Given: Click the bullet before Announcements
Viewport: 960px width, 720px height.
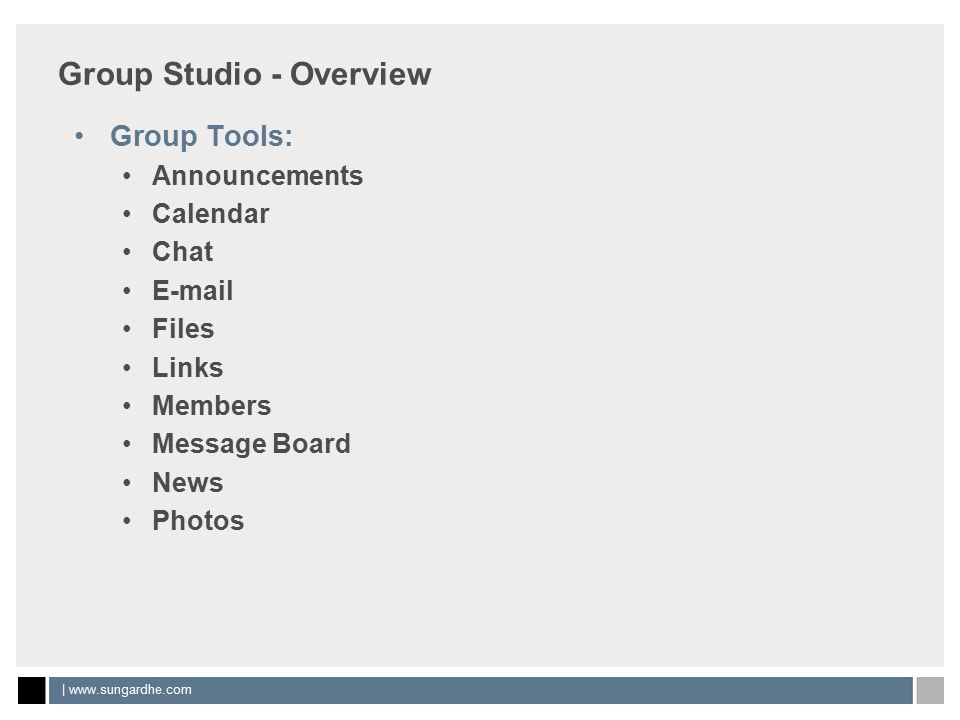Looking at the screenshot, I should [x=127, y=176].
